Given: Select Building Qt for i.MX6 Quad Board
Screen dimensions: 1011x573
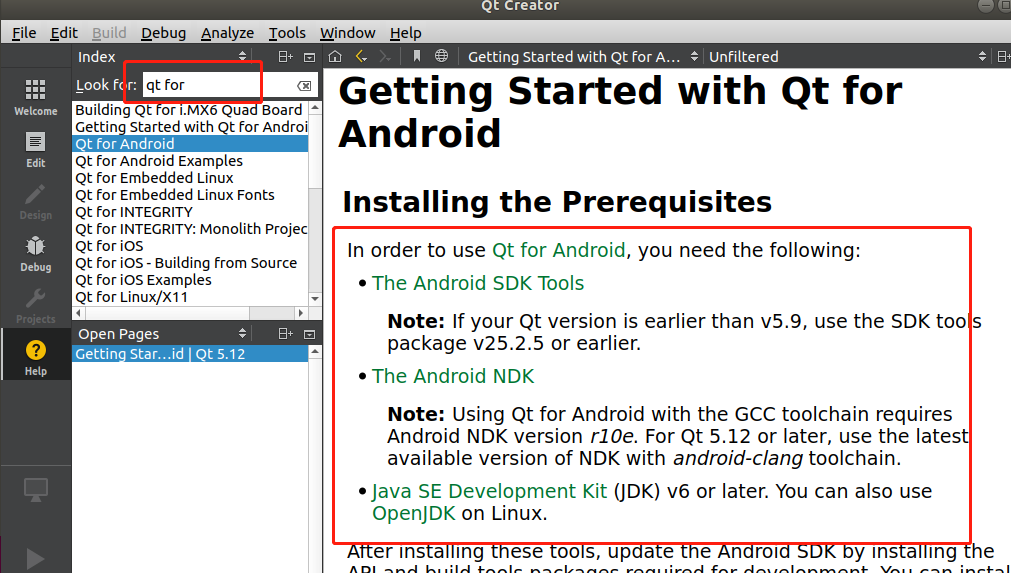Looking at the screenshot, I should (190, 110).
